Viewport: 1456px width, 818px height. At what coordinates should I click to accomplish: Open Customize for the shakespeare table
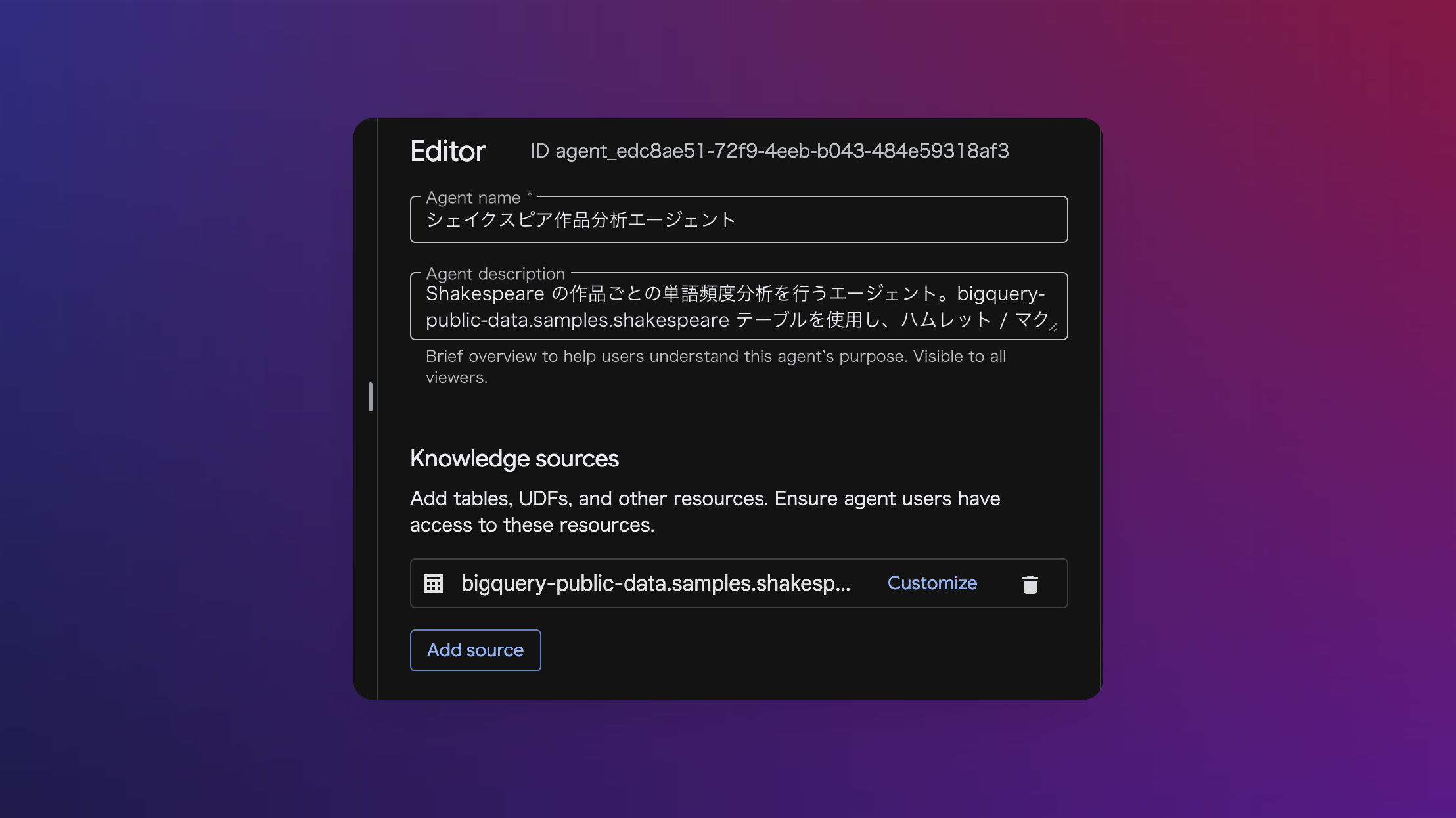(x=932, y=583)
